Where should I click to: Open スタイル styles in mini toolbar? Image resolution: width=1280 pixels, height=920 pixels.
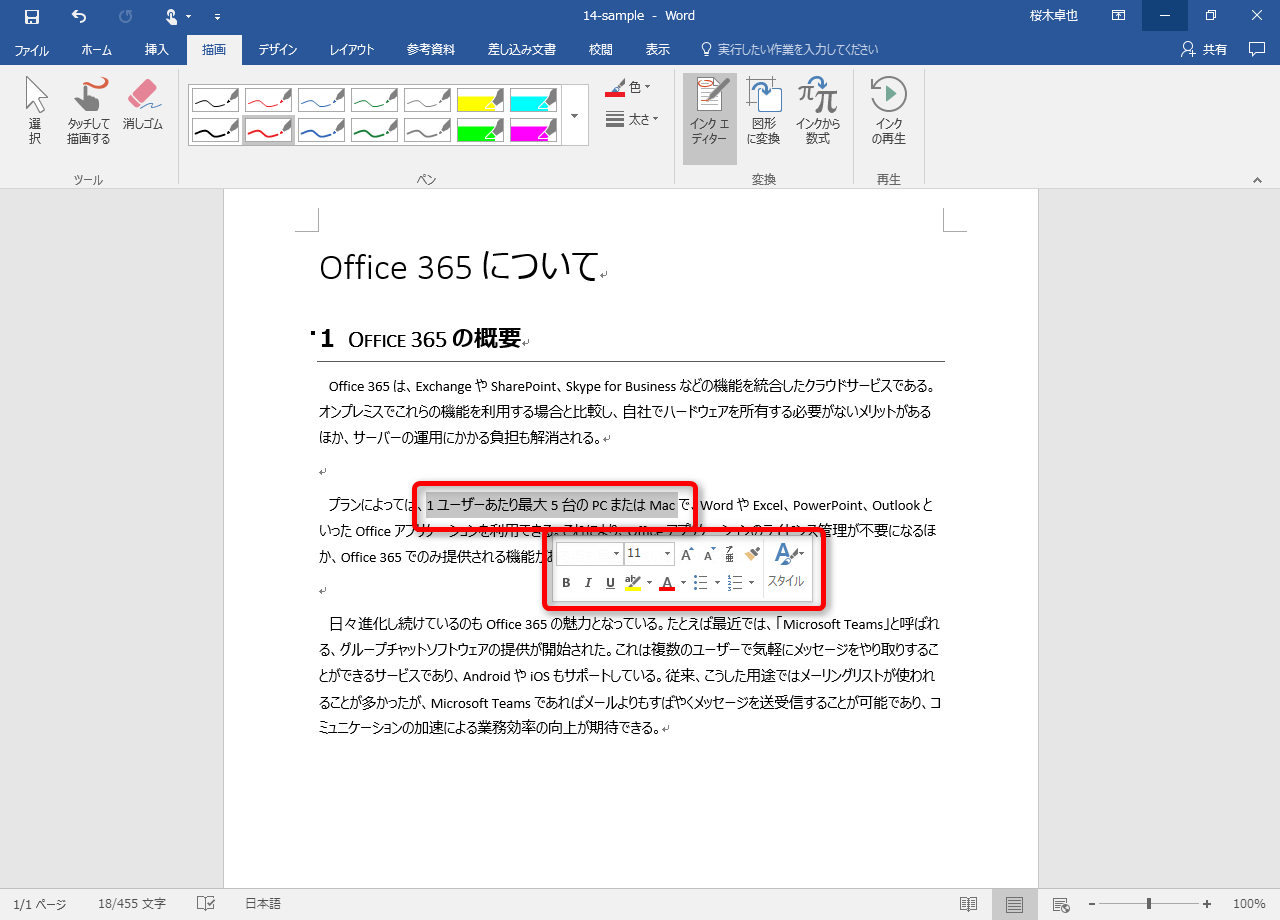(x=786, y=567)
